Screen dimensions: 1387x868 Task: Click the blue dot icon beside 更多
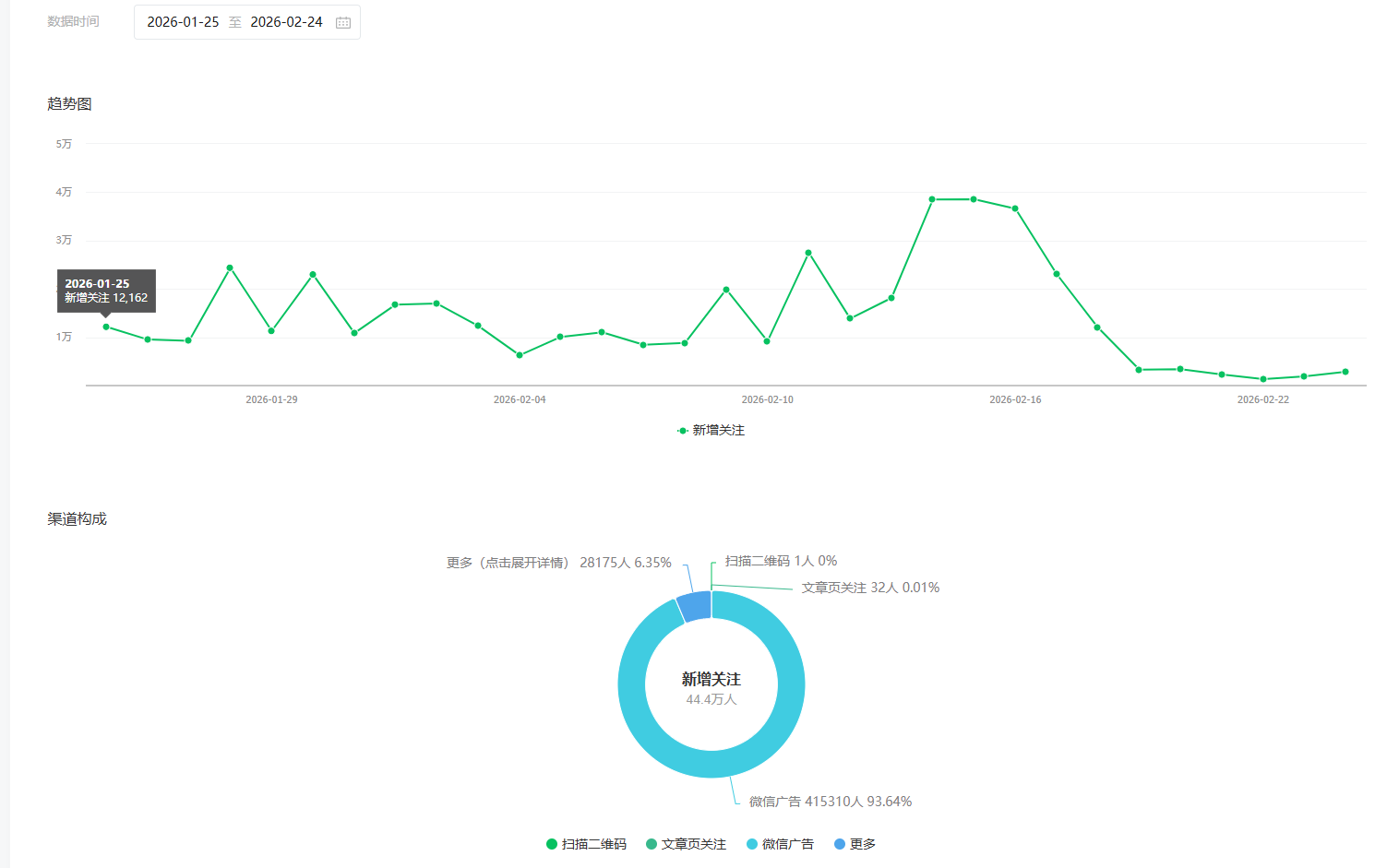840,844
